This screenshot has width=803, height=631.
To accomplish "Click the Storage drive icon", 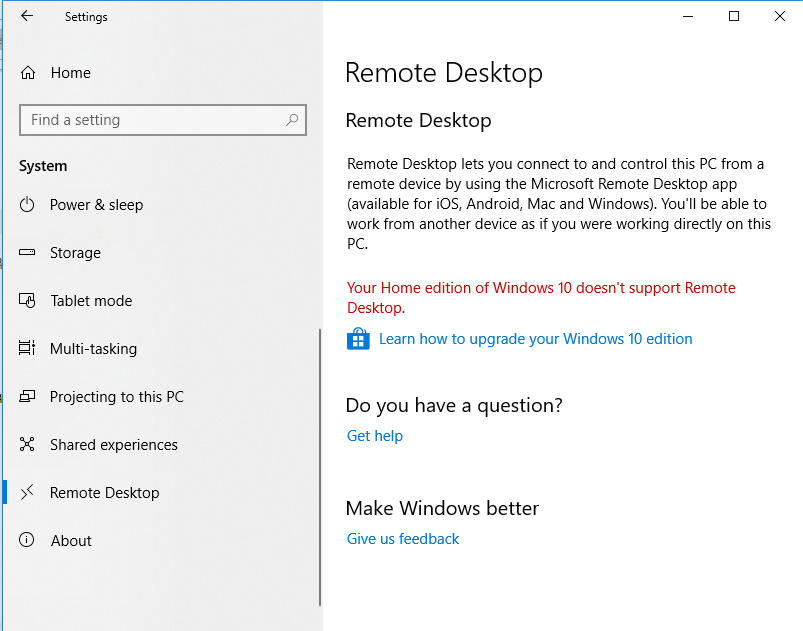I will point(27,252).
